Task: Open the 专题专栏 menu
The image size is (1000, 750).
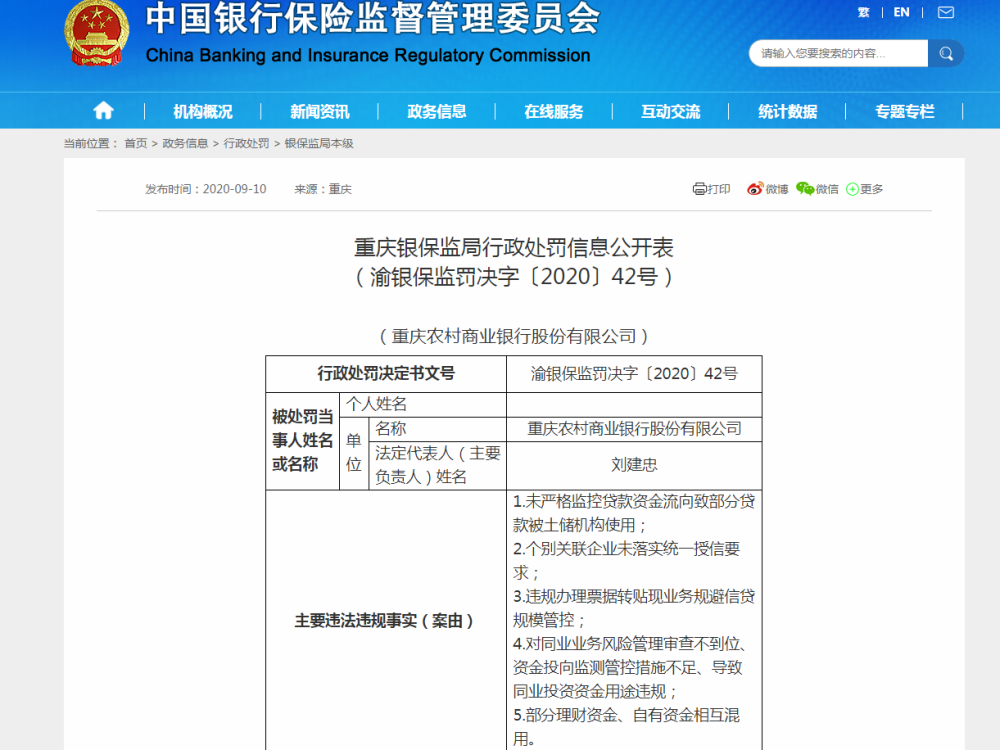Action: (x=904, y=112)
